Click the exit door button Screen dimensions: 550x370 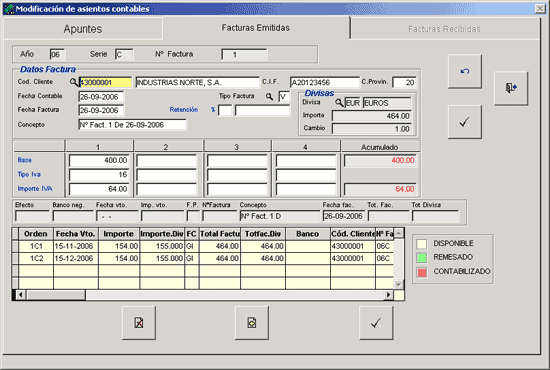point(511,88)
